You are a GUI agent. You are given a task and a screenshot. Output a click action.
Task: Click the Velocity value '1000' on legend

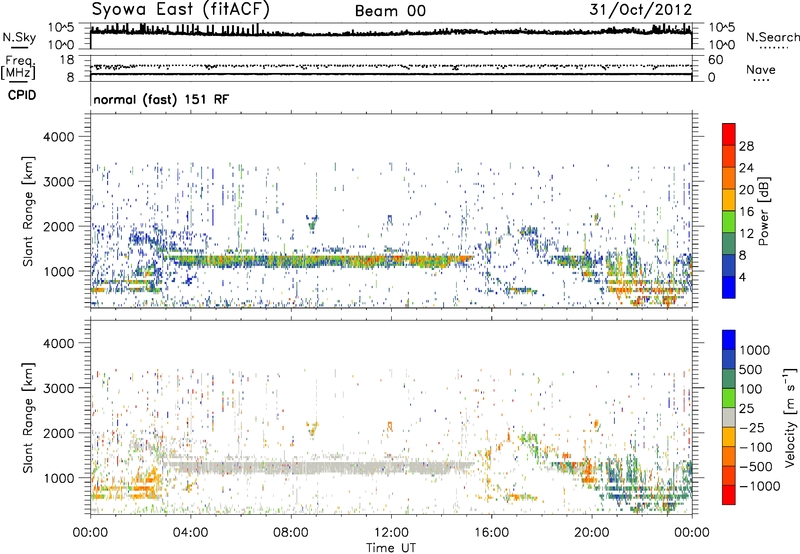pyautogui.click(x=755, y=350)
